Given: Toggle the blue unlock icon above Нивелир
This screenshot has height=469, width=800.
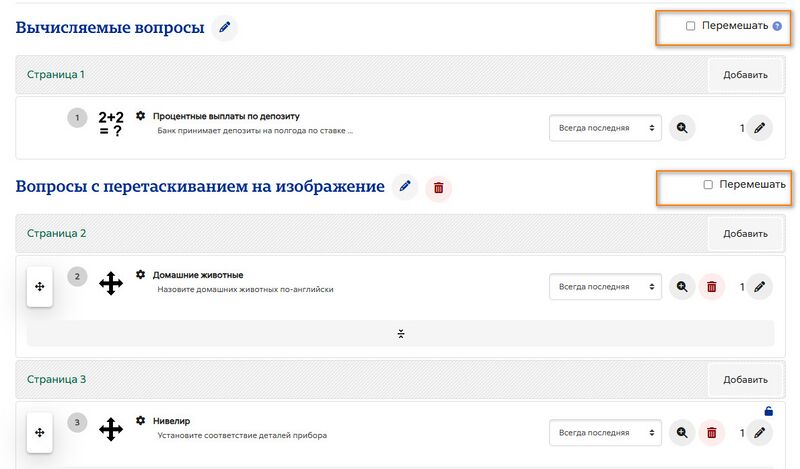Looking at the screenshot, I should (768, 411).
